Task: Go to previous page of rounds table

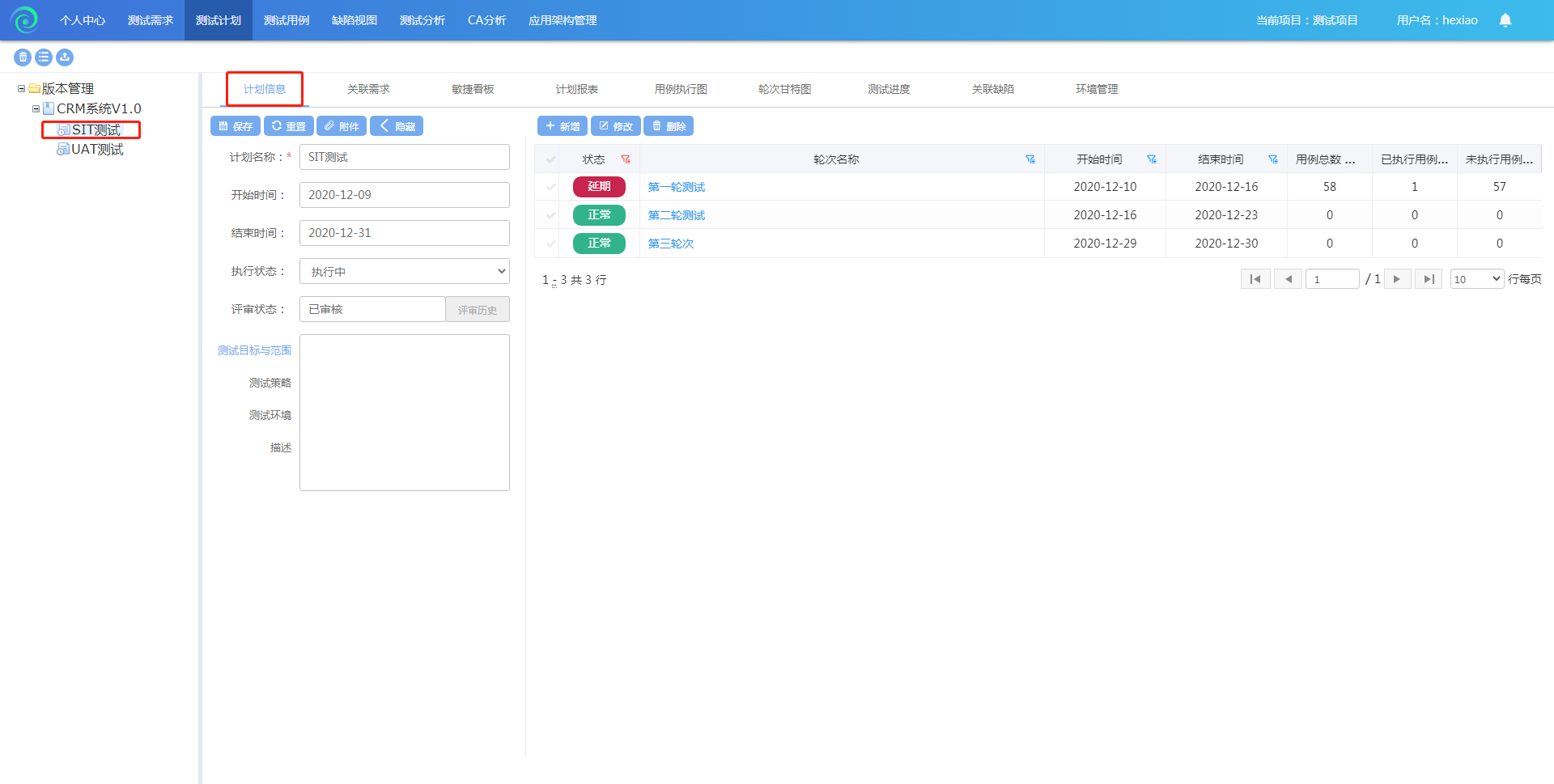Action: coord(1288,279)
